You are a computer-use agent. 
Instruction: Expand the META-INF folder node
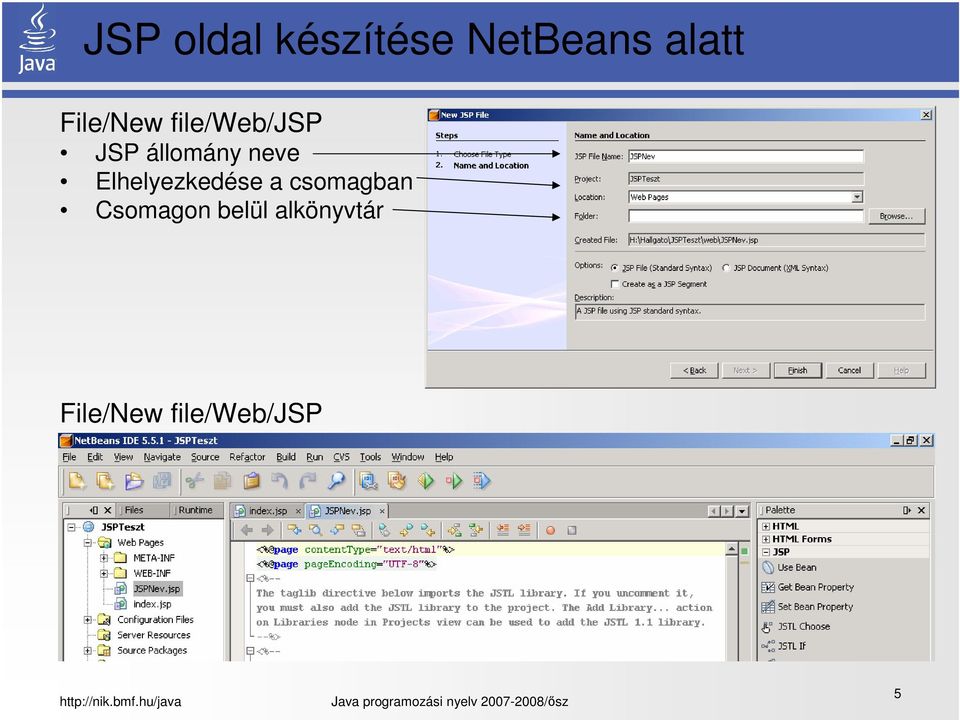[104, 558]
